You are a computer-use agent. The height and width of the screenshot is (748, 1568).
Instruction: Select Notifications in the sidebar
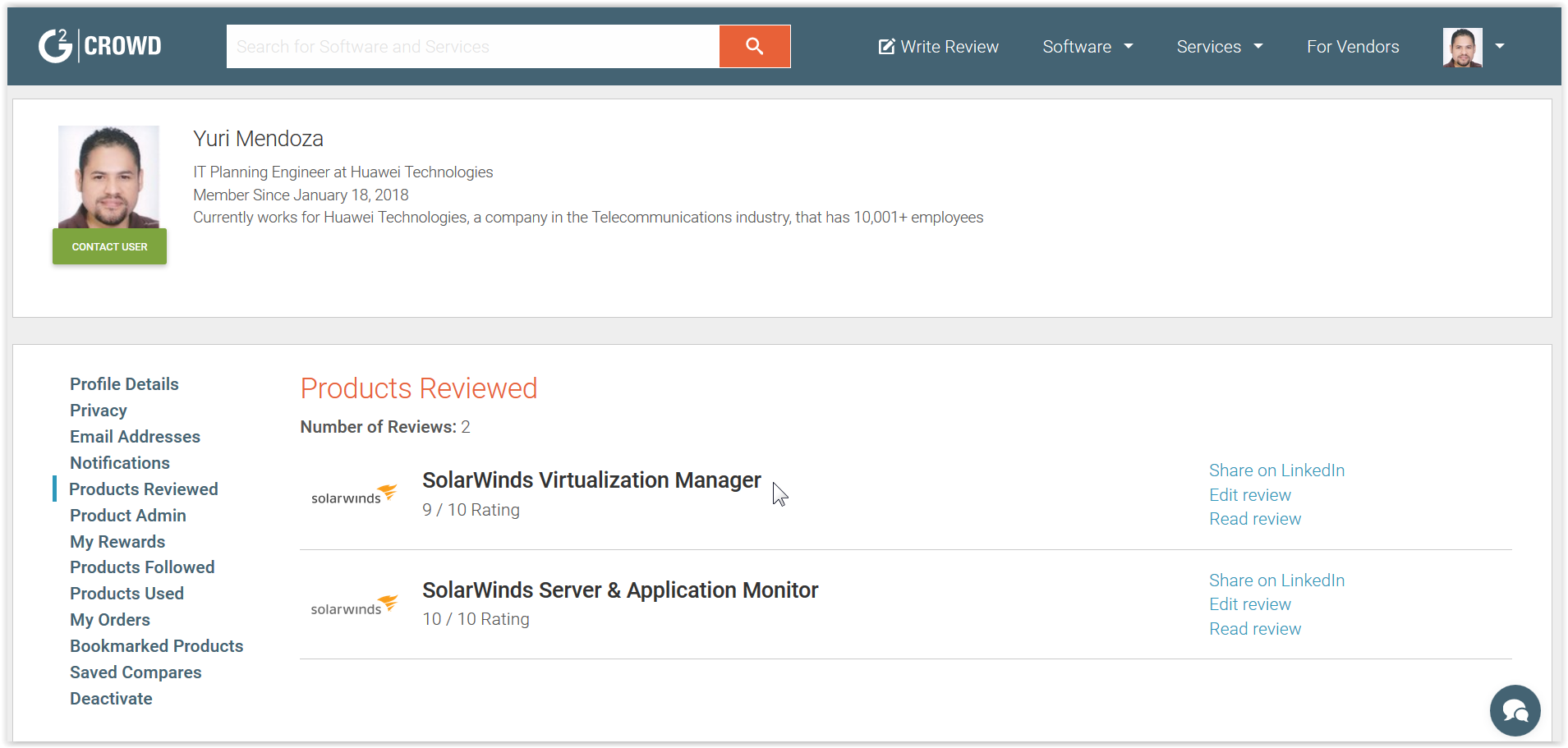(x=120, y=463)
